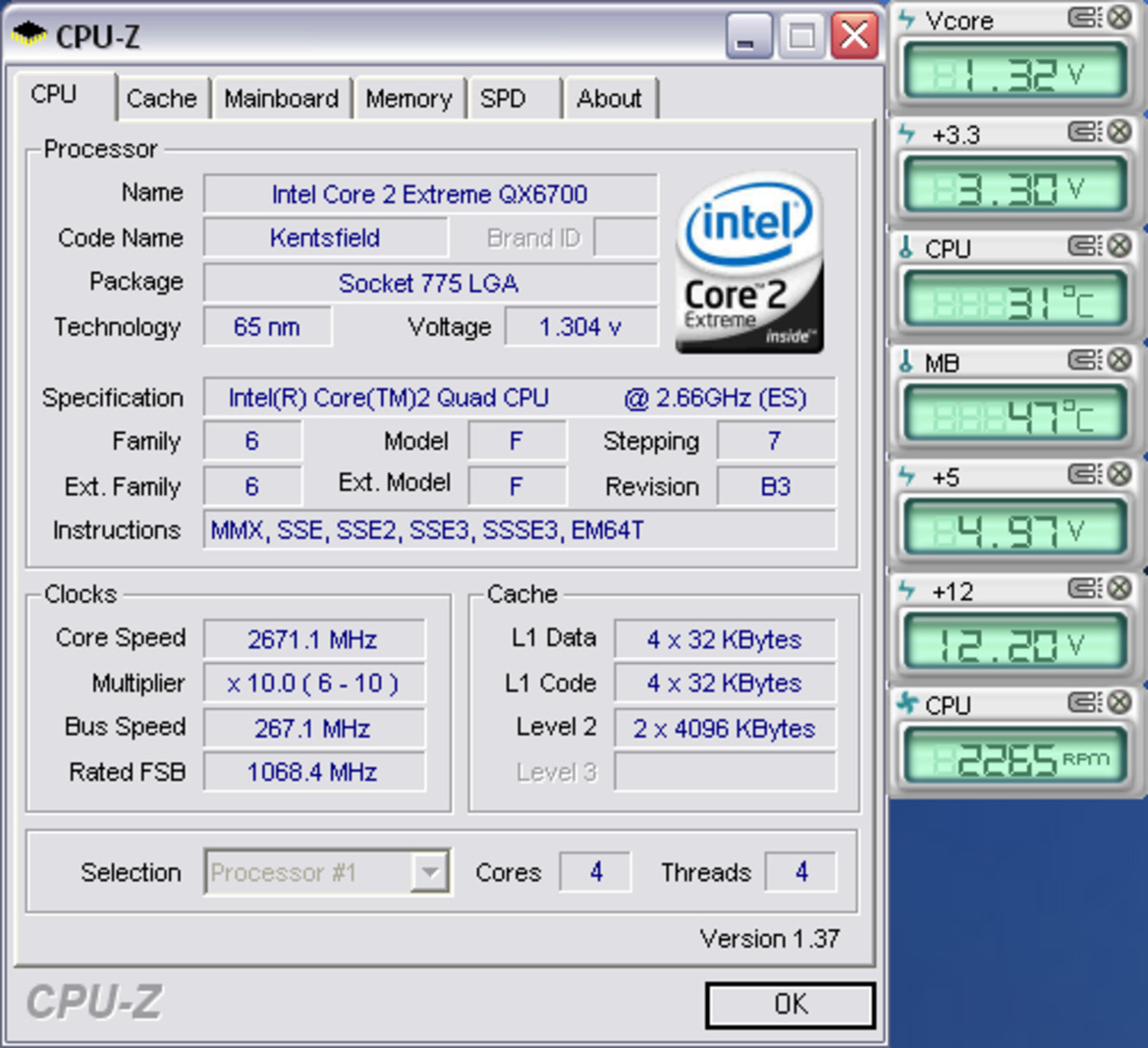Click the Revision value 'B3'
The height and width of the screenshot is (1048, 1148).
776,487
